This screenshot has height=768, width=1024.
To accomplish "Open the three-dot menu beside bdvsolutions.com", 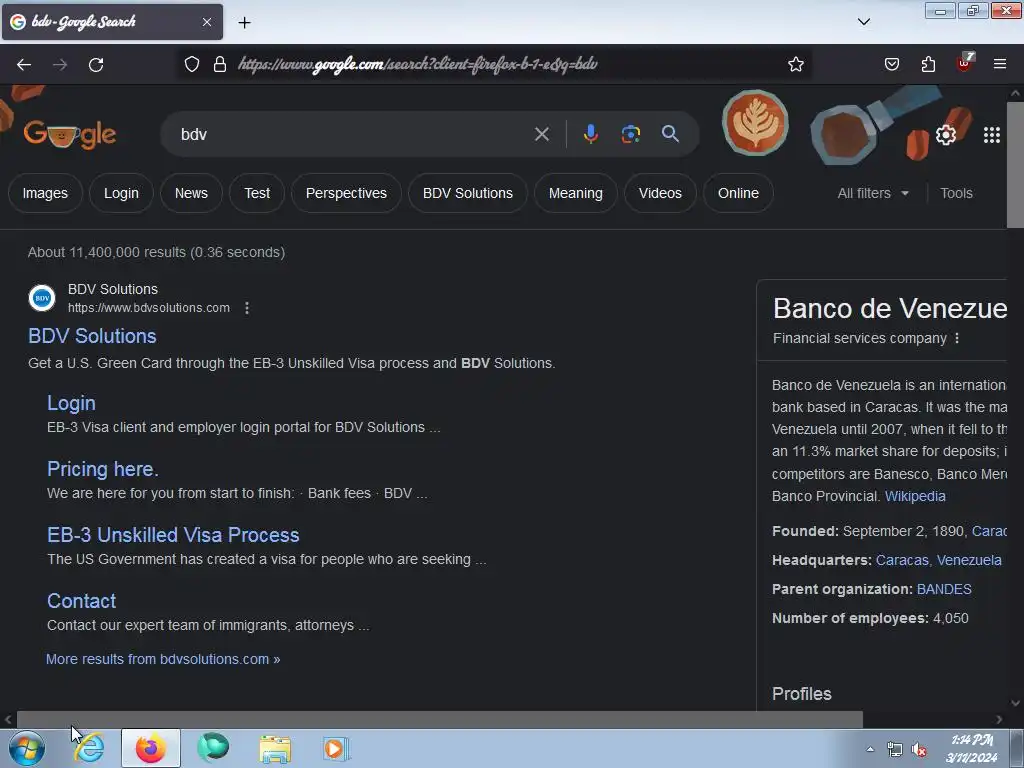I will [247, 308].
